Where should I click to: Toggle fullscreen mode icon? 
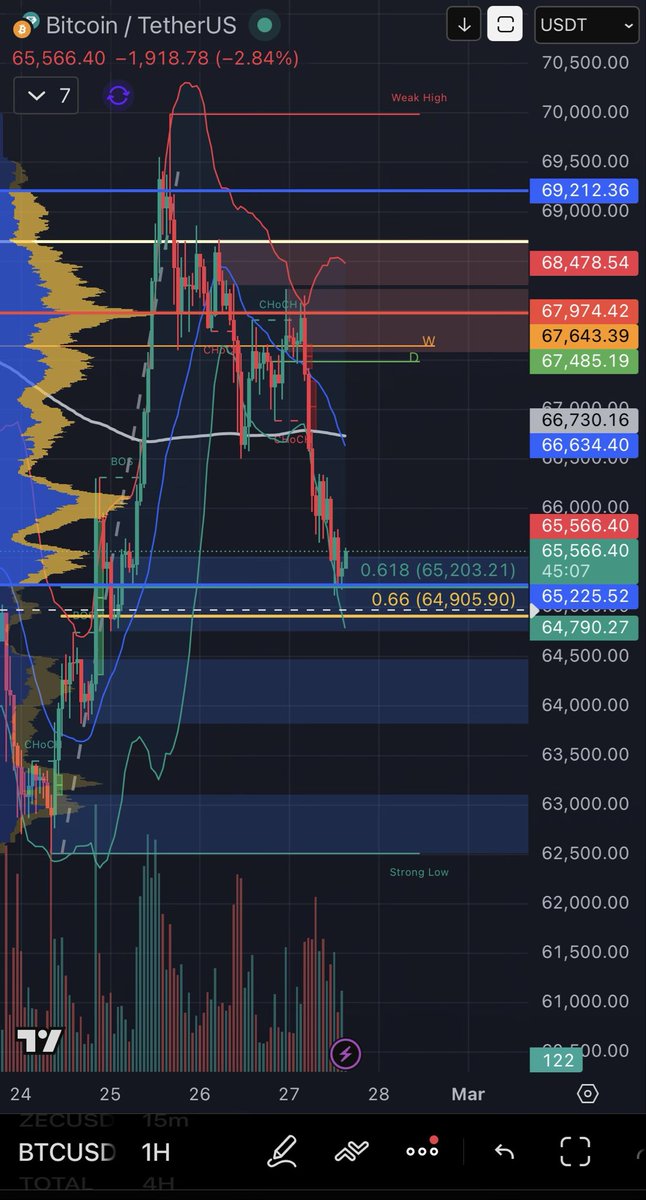(x=575, y=1152)
